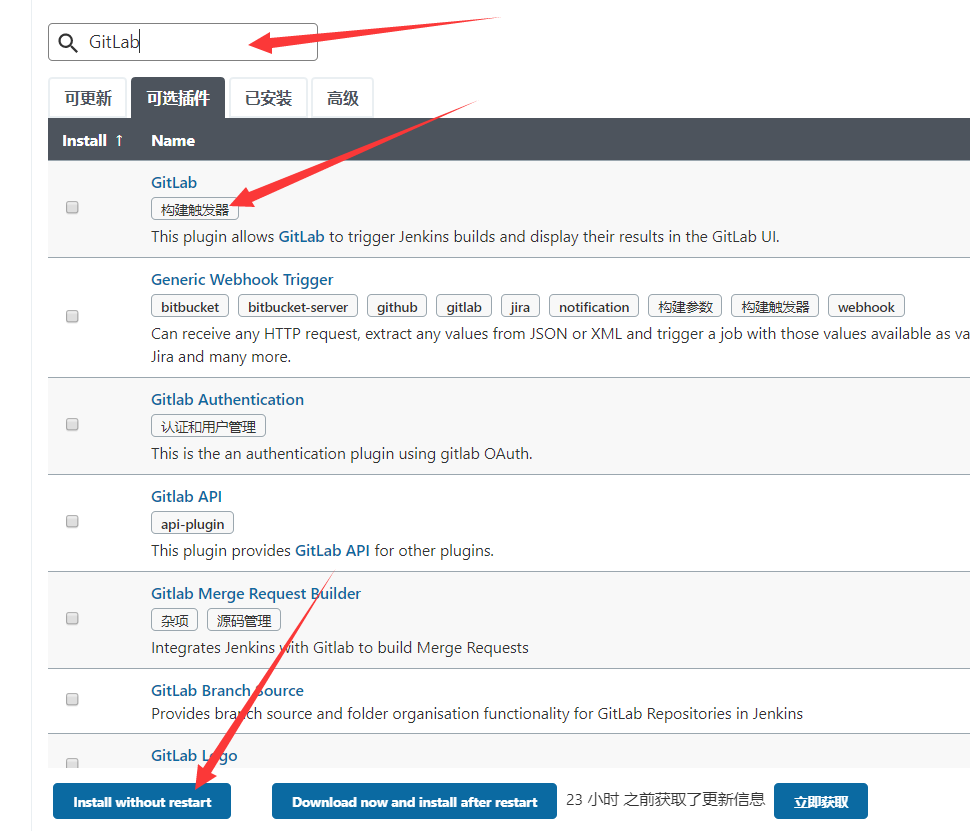Open the Gitlab API plugin title link
This screenshot has width=970, height=831.
click(x=186, y=497)
